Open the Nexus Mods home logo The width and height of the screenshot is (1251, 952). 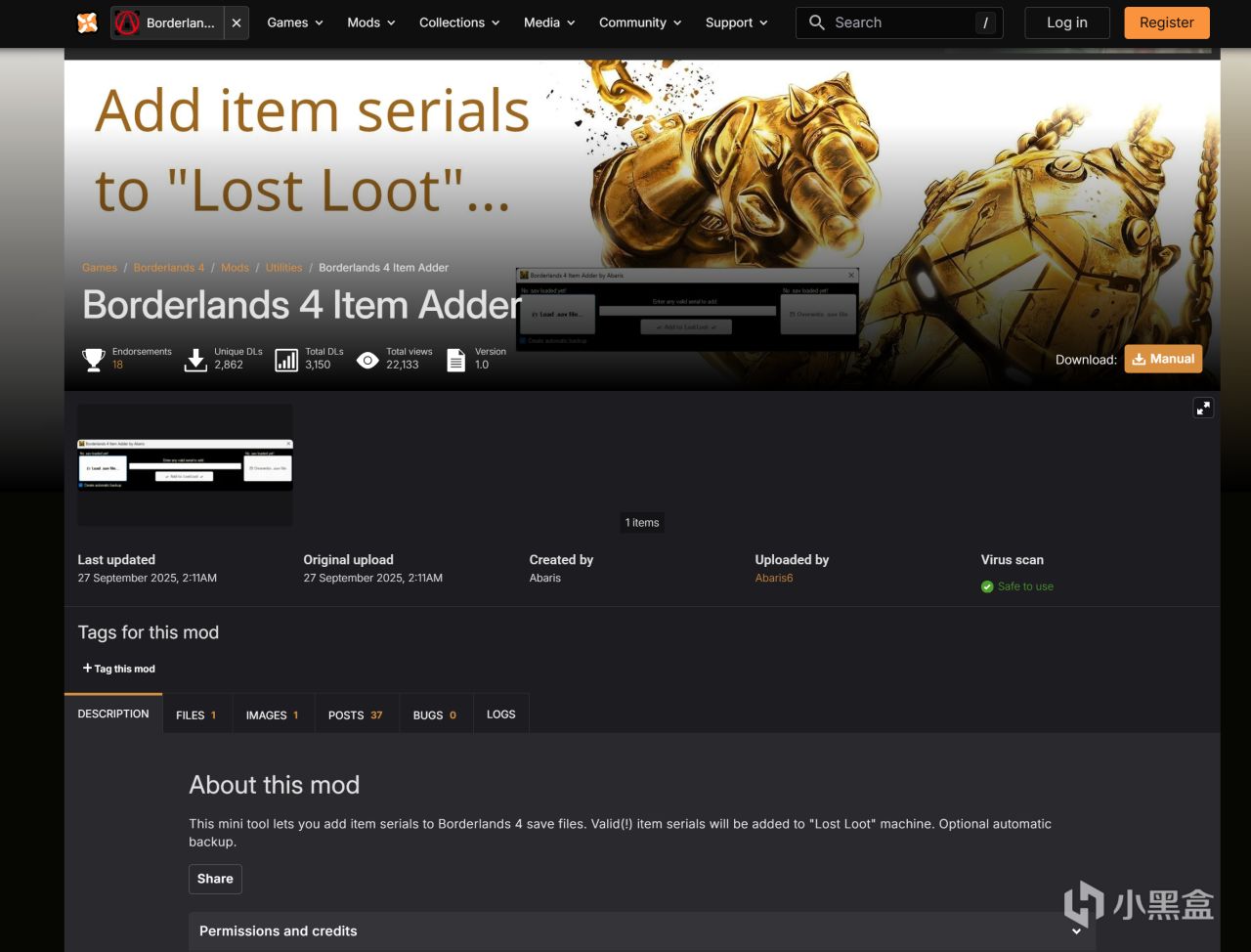point(87,22)
